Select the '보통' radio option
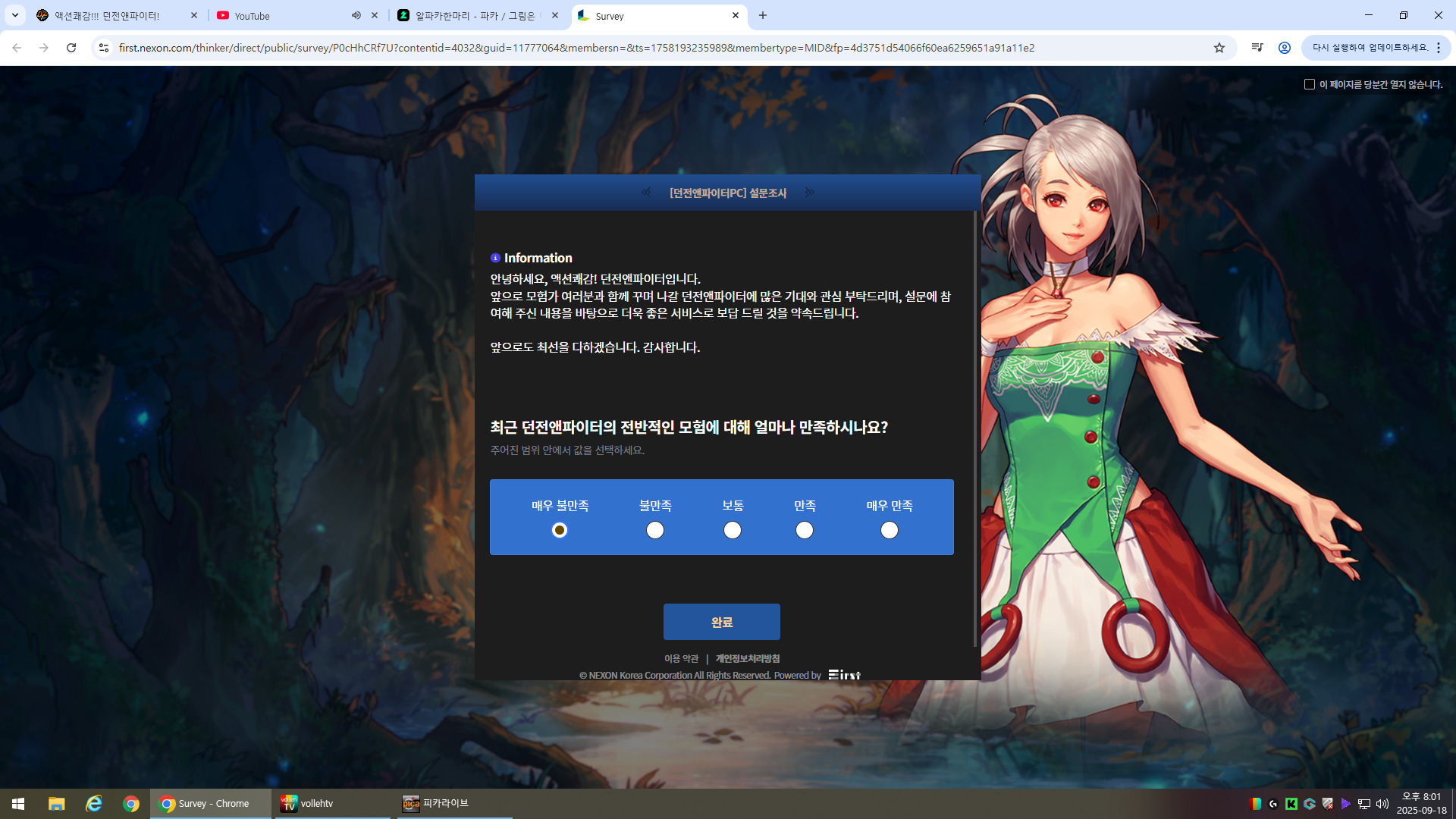This screenshot has width=1456, height=819. point(733,530)
